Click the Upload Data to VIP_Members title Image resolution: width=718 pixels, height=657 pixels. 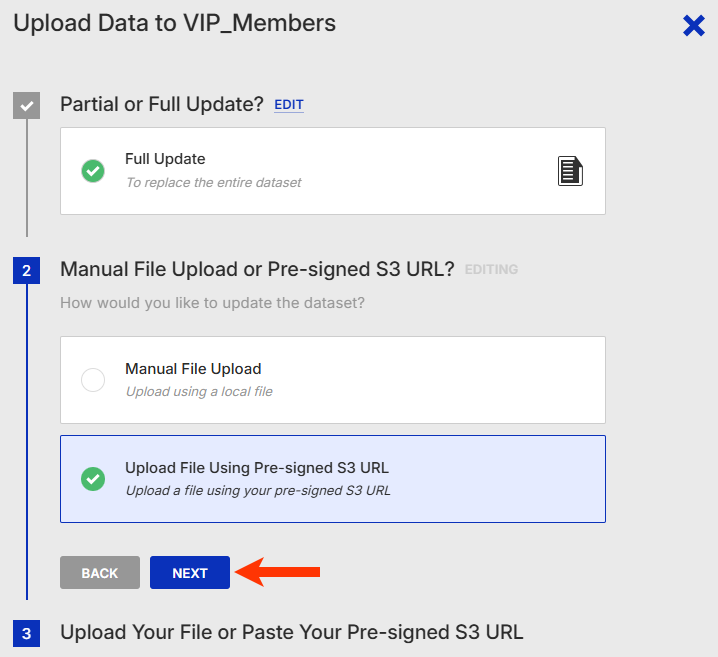pos(174,23)
